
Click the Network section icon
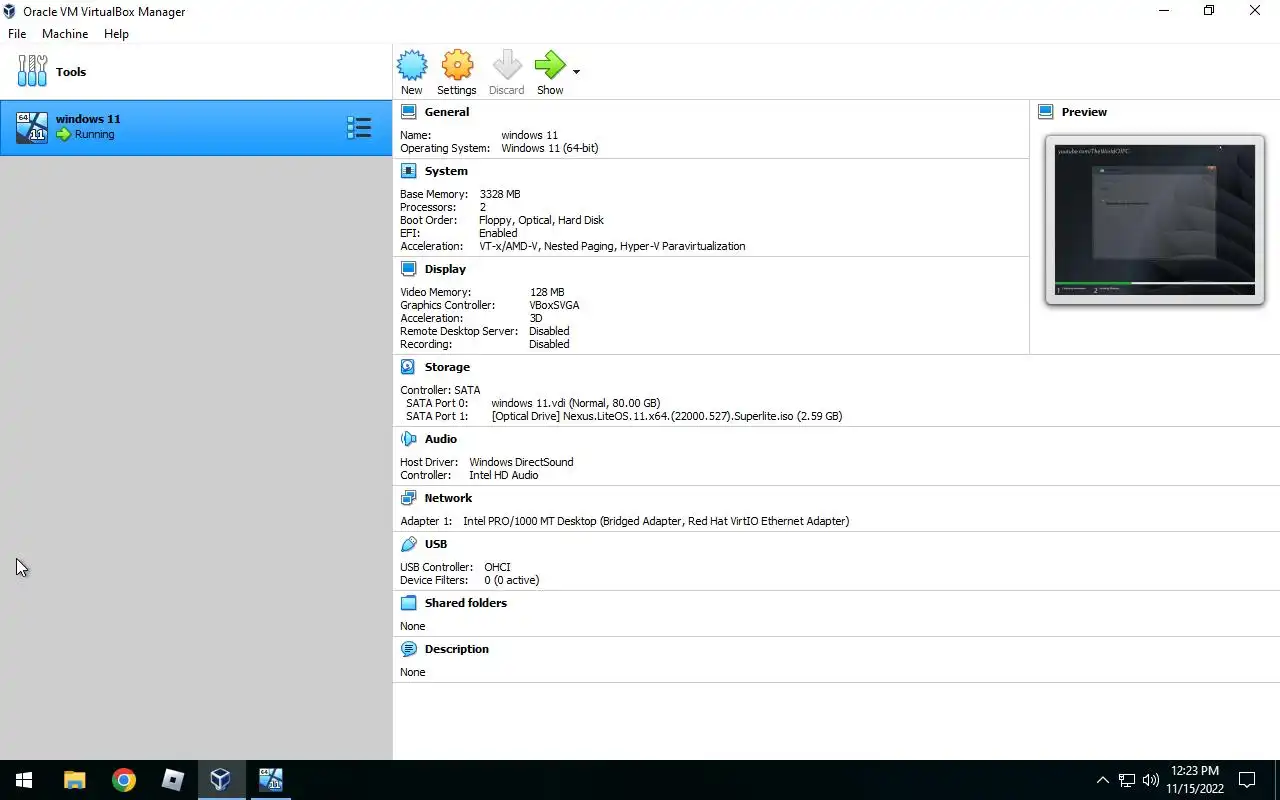tap(408, 498)
